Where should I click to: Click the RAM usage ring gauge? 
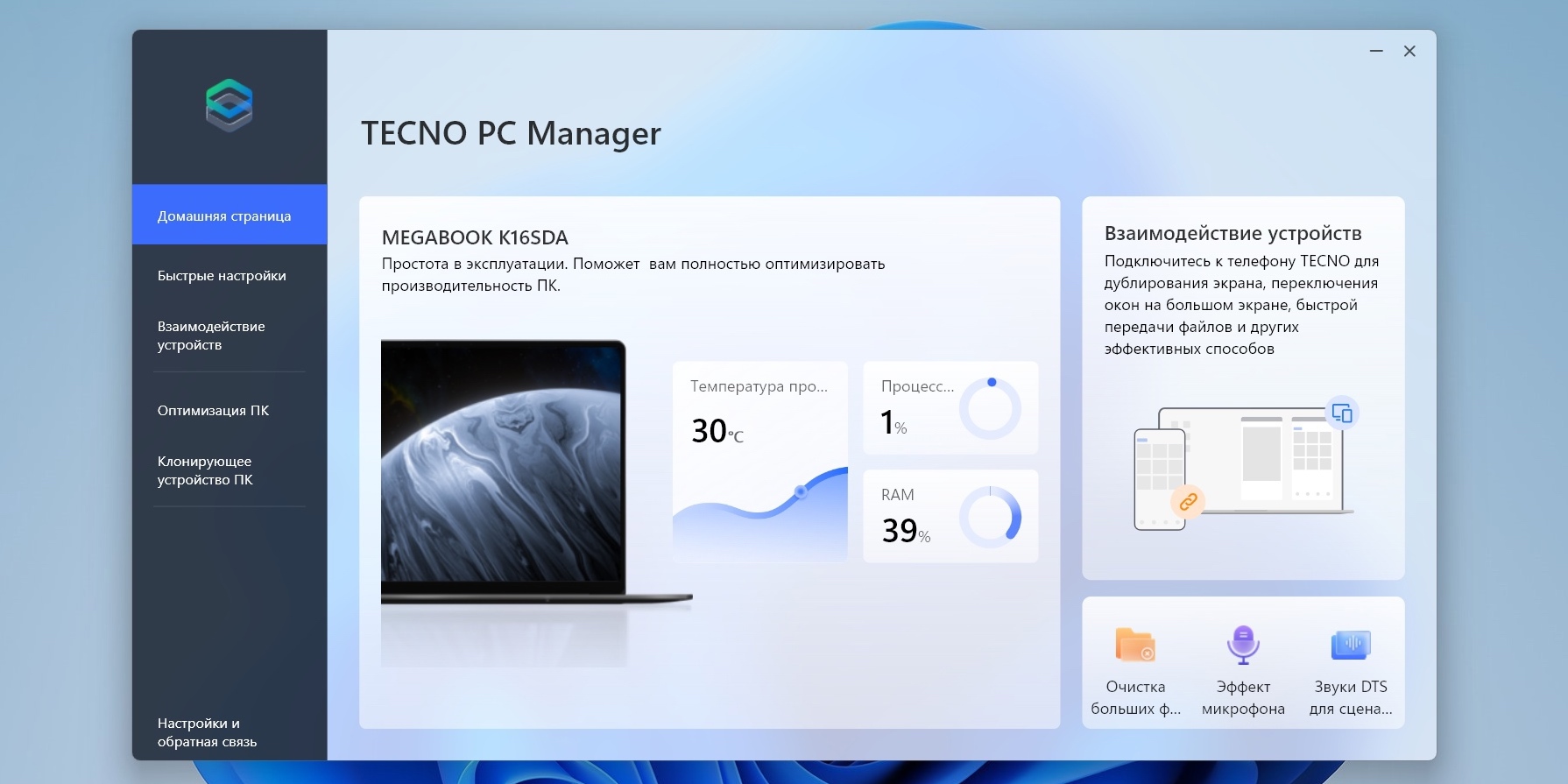[990, 517]
